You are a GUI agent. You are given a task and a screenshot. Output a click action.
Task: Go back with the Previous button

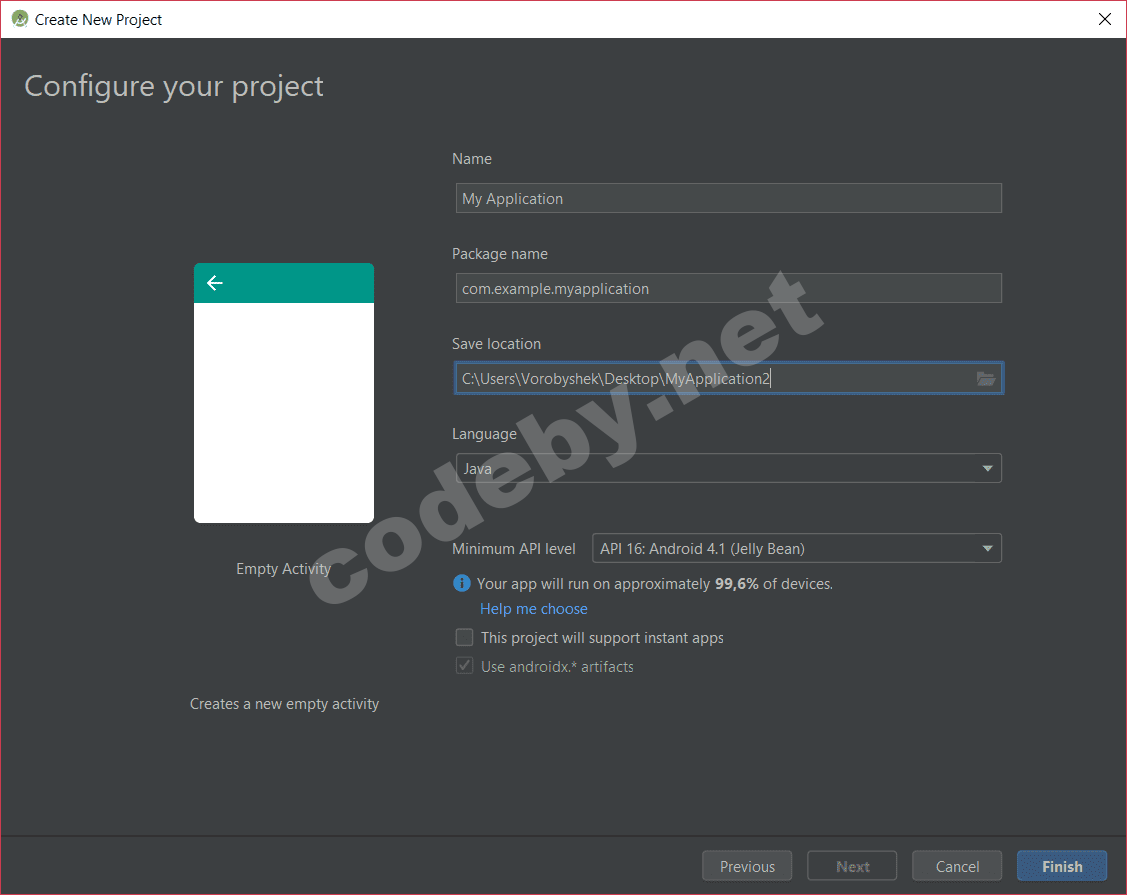[747, 867]
